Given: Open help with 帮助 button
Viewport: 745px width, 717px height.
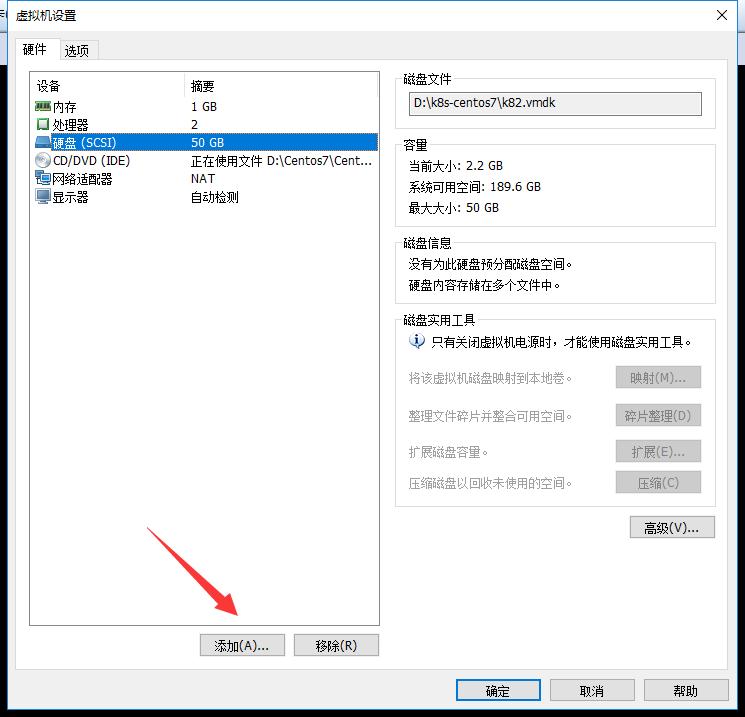Looking at the screenshot, I should [686, 690].
